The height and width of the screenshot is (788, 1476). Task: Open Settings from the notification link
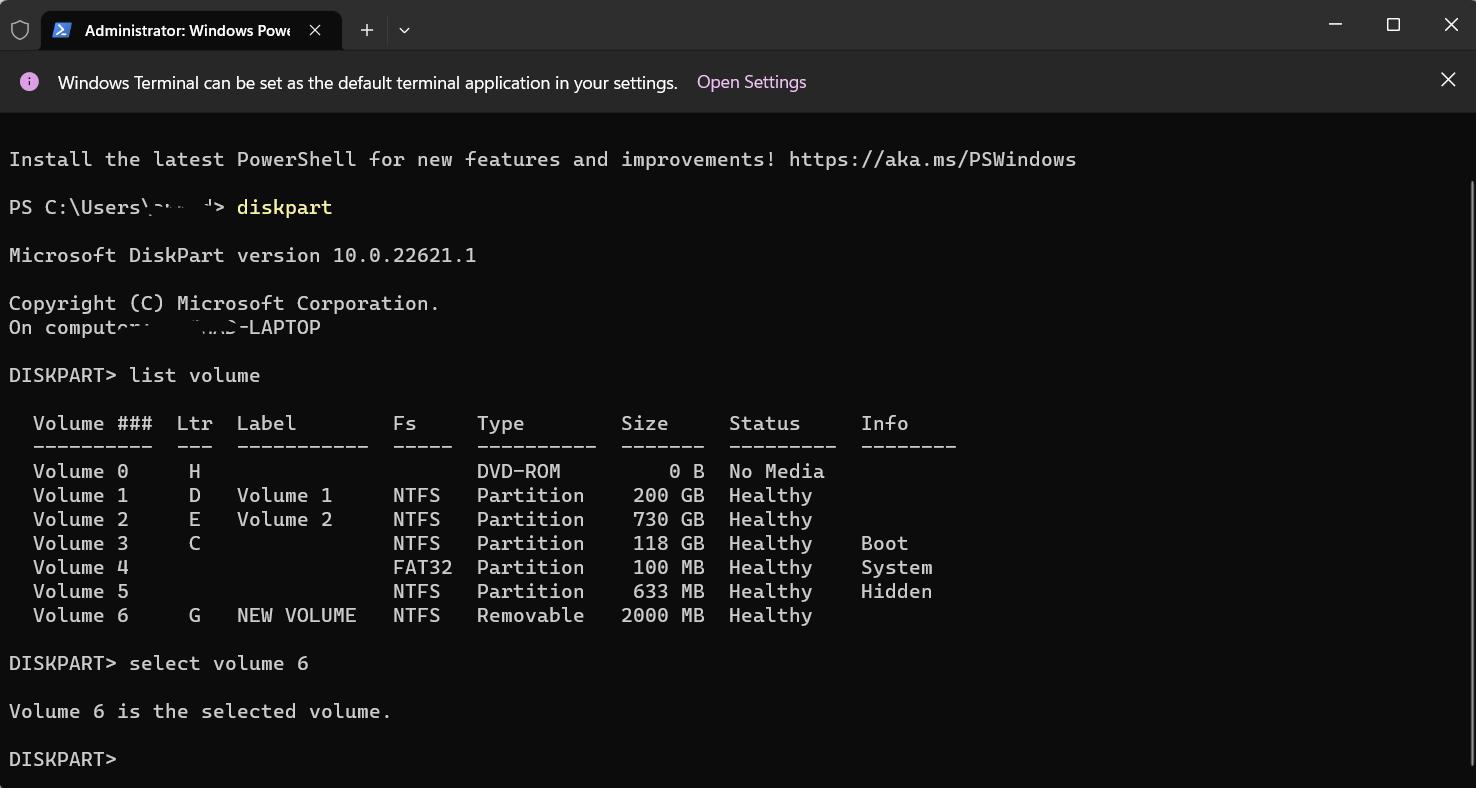751,82
